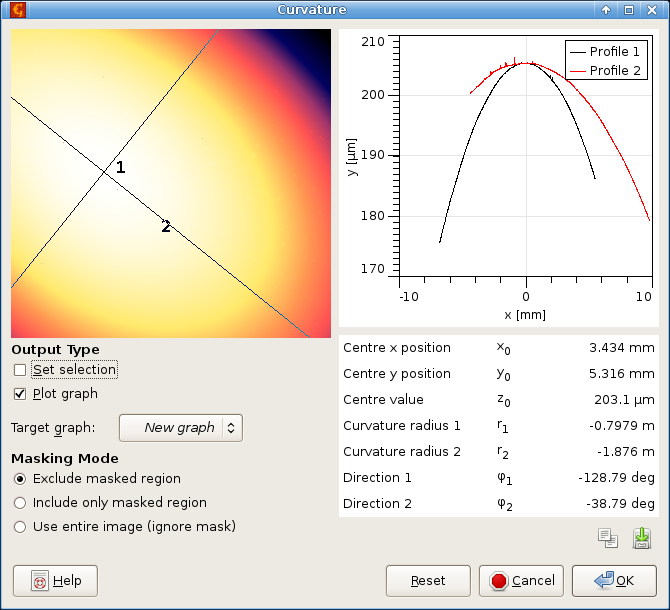Click the Centre x position value 3.434 mm
This screenshot has width=670, height=610.
pos(622,348)
